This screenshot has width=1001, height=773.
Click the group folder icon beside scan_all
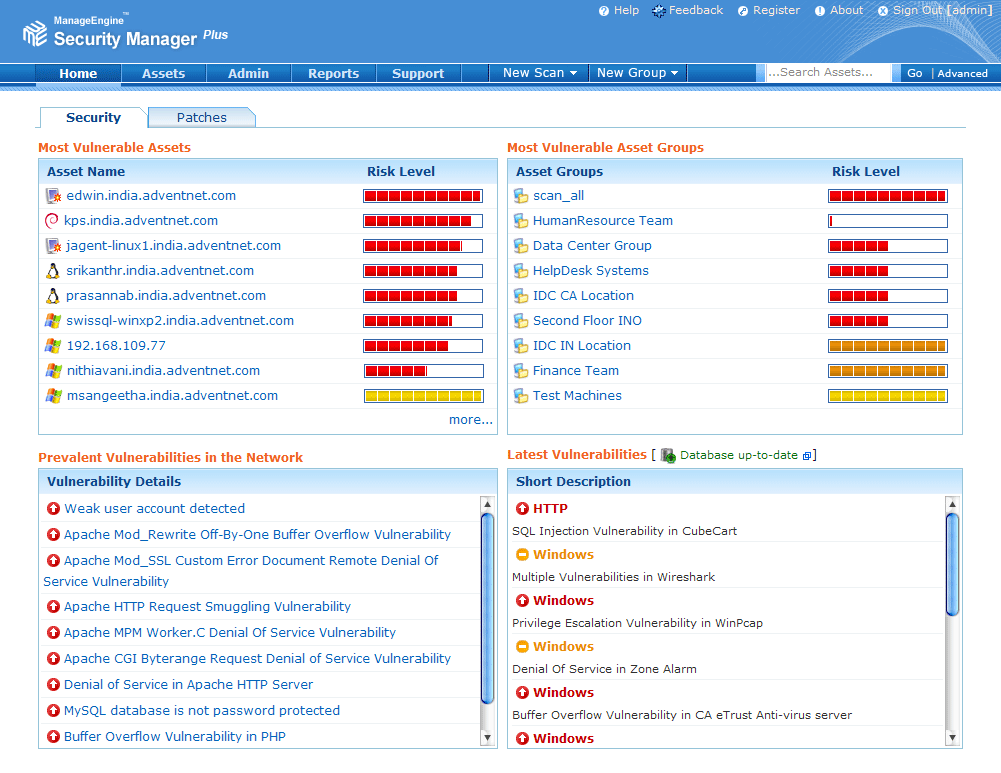(x=521, y=196)
